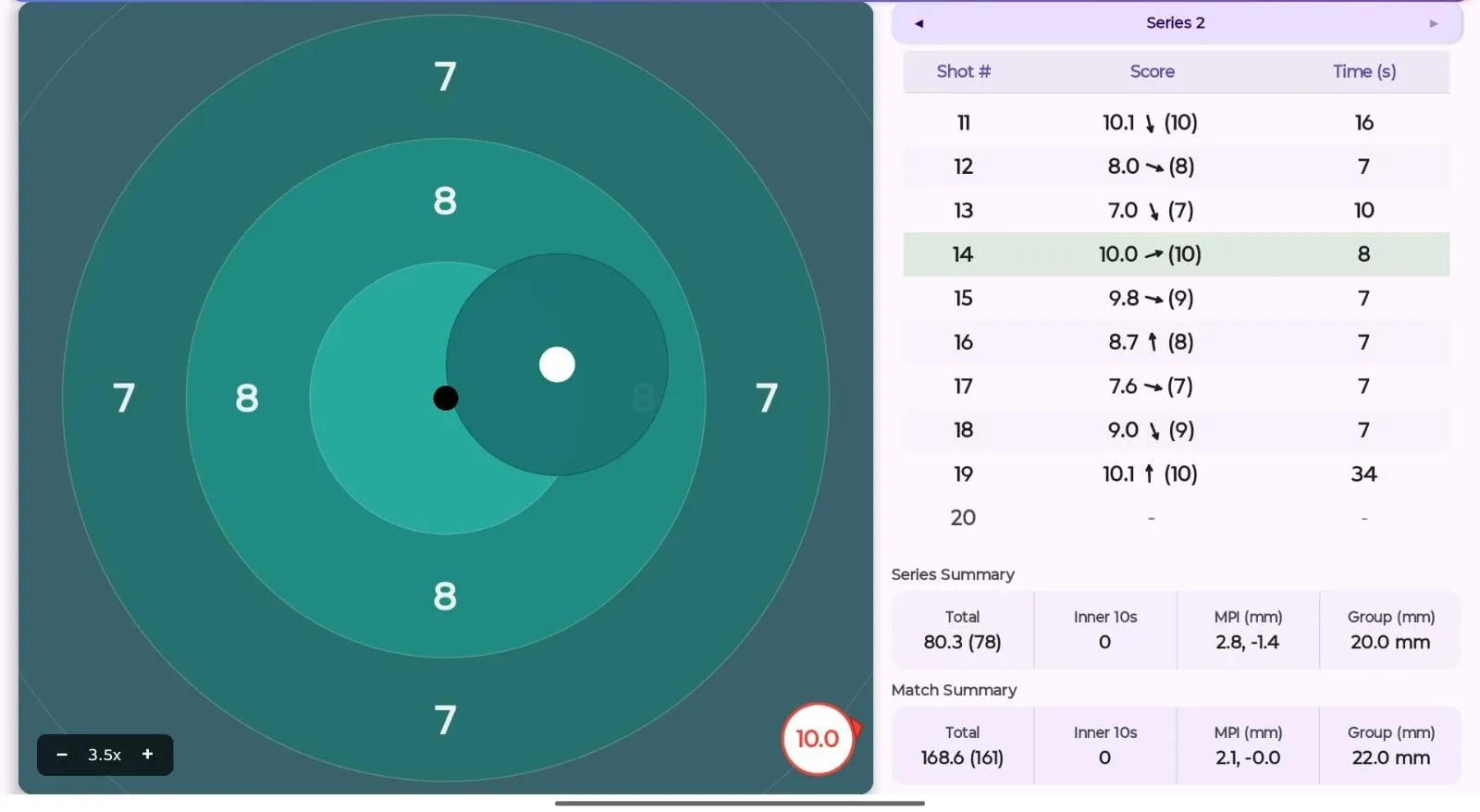Select the Series 2 header label
1480x812 pixels.
[1175, 23]
